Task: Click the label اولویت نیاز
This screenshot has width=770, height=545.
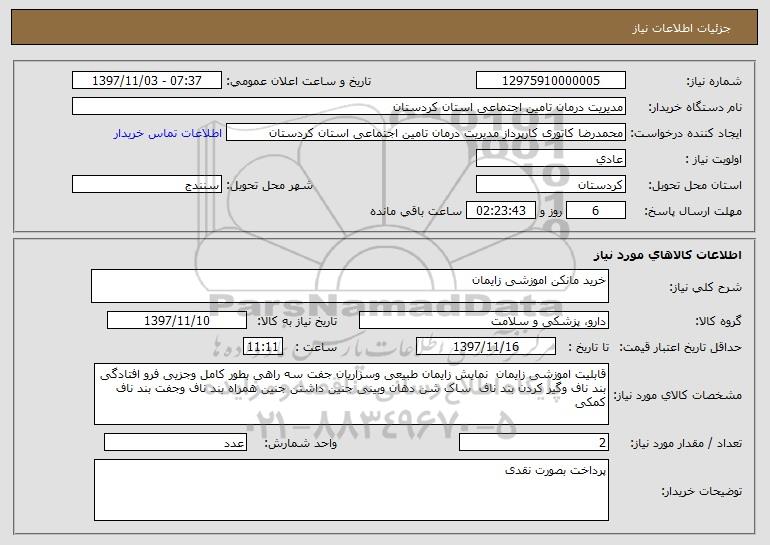Action: pos(714,160)
